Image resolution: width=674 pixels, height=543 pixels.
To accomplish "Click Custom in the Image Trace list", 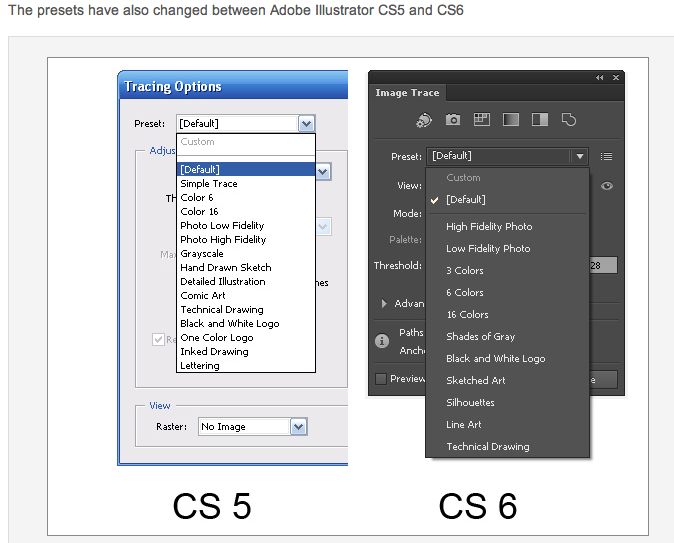I will pos(507,178).
